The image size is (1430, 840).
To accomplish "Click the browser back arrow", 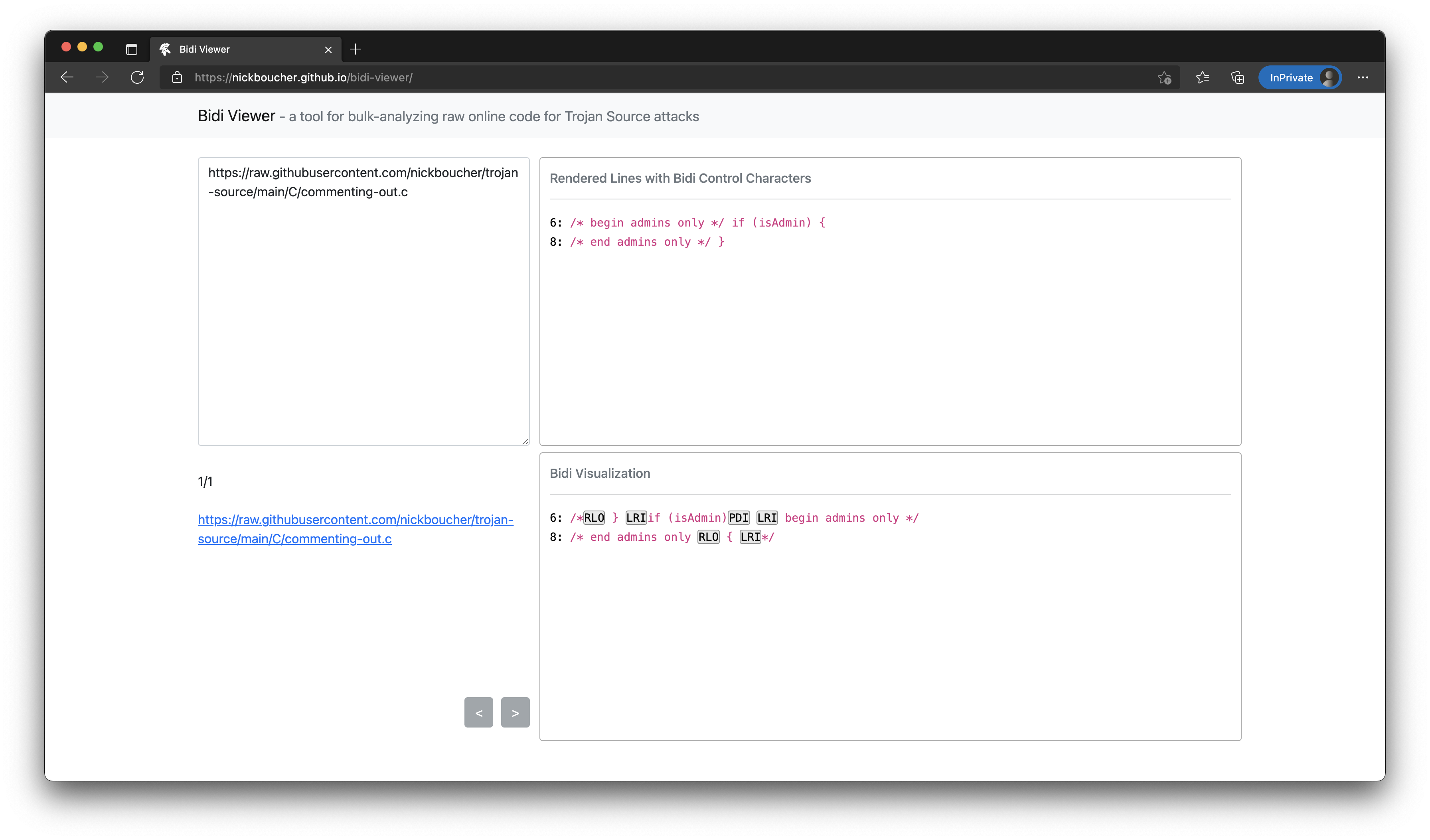I will (x=67, y=78).
